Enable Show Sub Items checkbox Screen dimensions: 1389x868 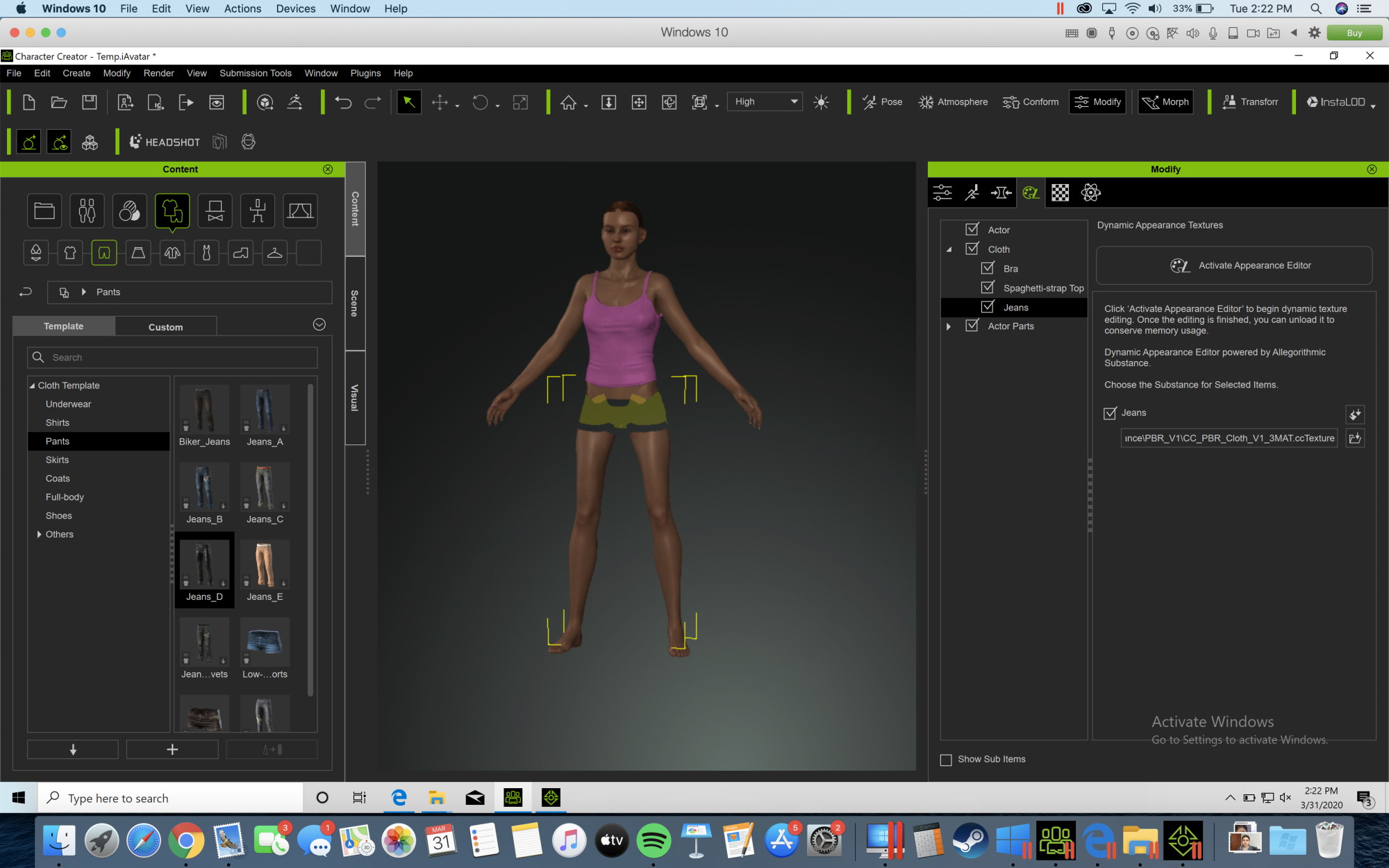[x=946, y=760]
